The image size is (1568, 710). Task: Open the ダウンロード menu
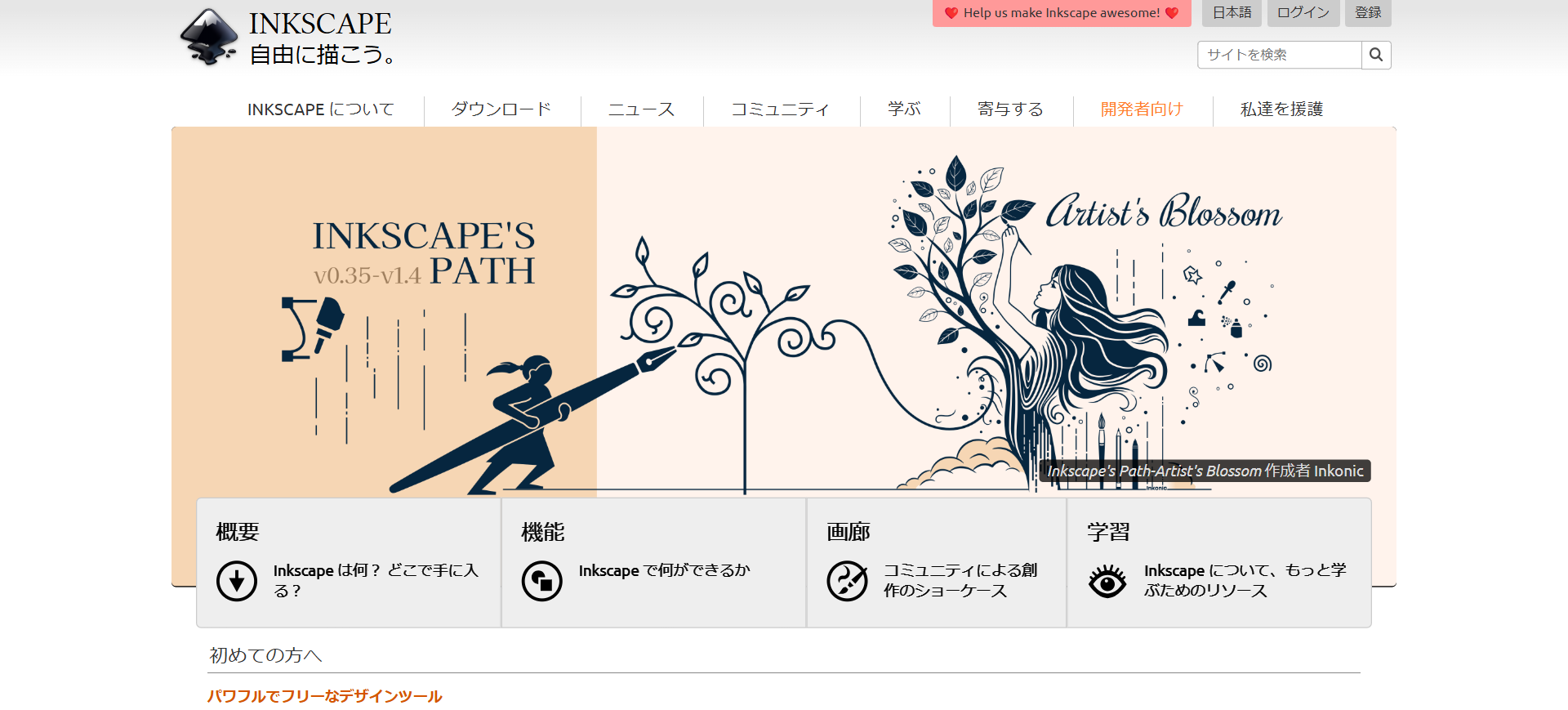tap(501, 109)
